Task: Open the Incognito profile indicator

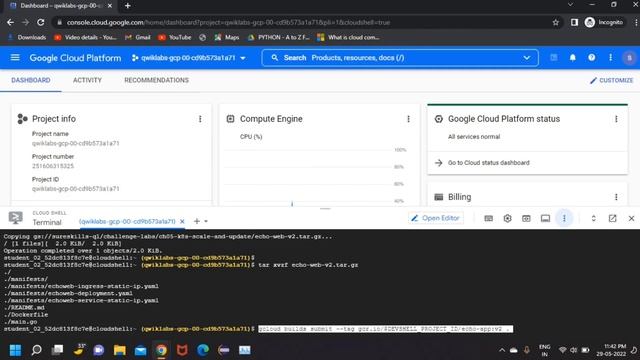Action: (604, 22)
